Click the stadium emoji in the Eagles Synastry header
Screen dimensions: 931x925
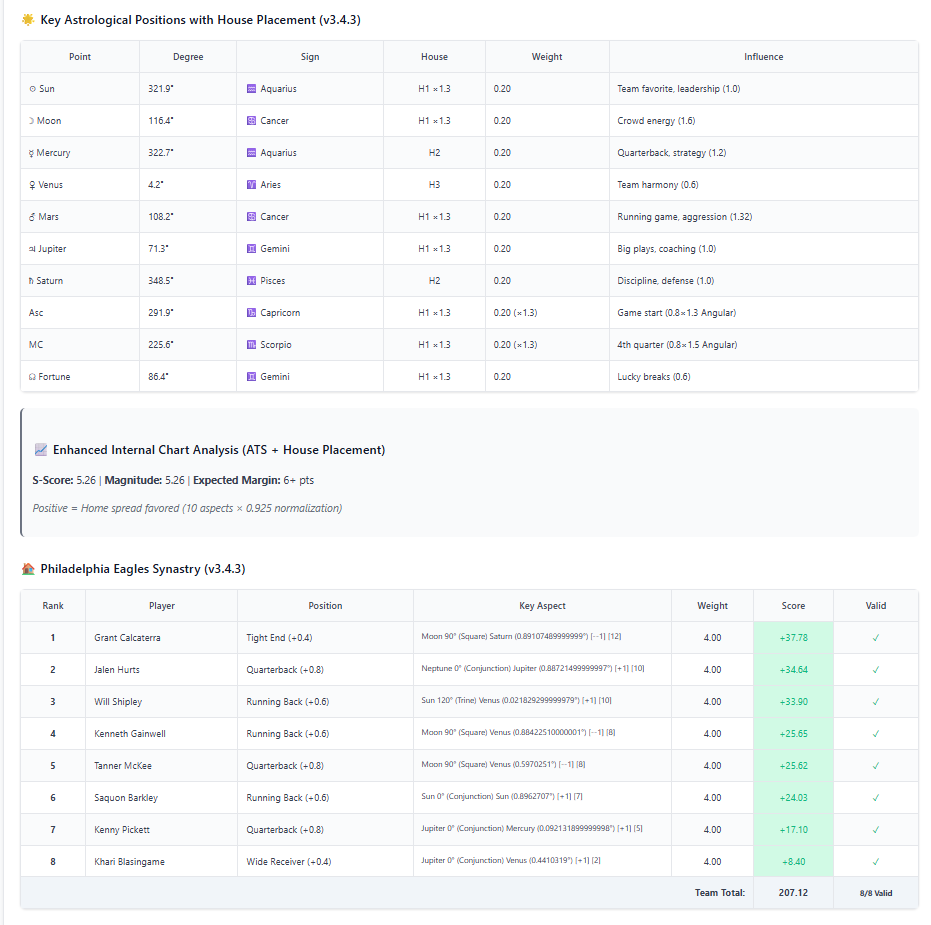28,568
